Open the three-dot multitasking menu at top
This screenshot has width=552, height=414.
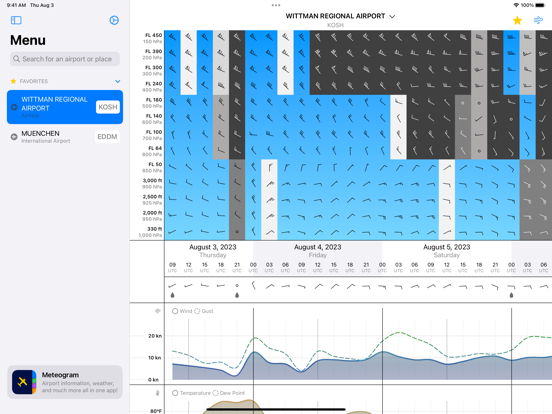(x=276, y=5)
